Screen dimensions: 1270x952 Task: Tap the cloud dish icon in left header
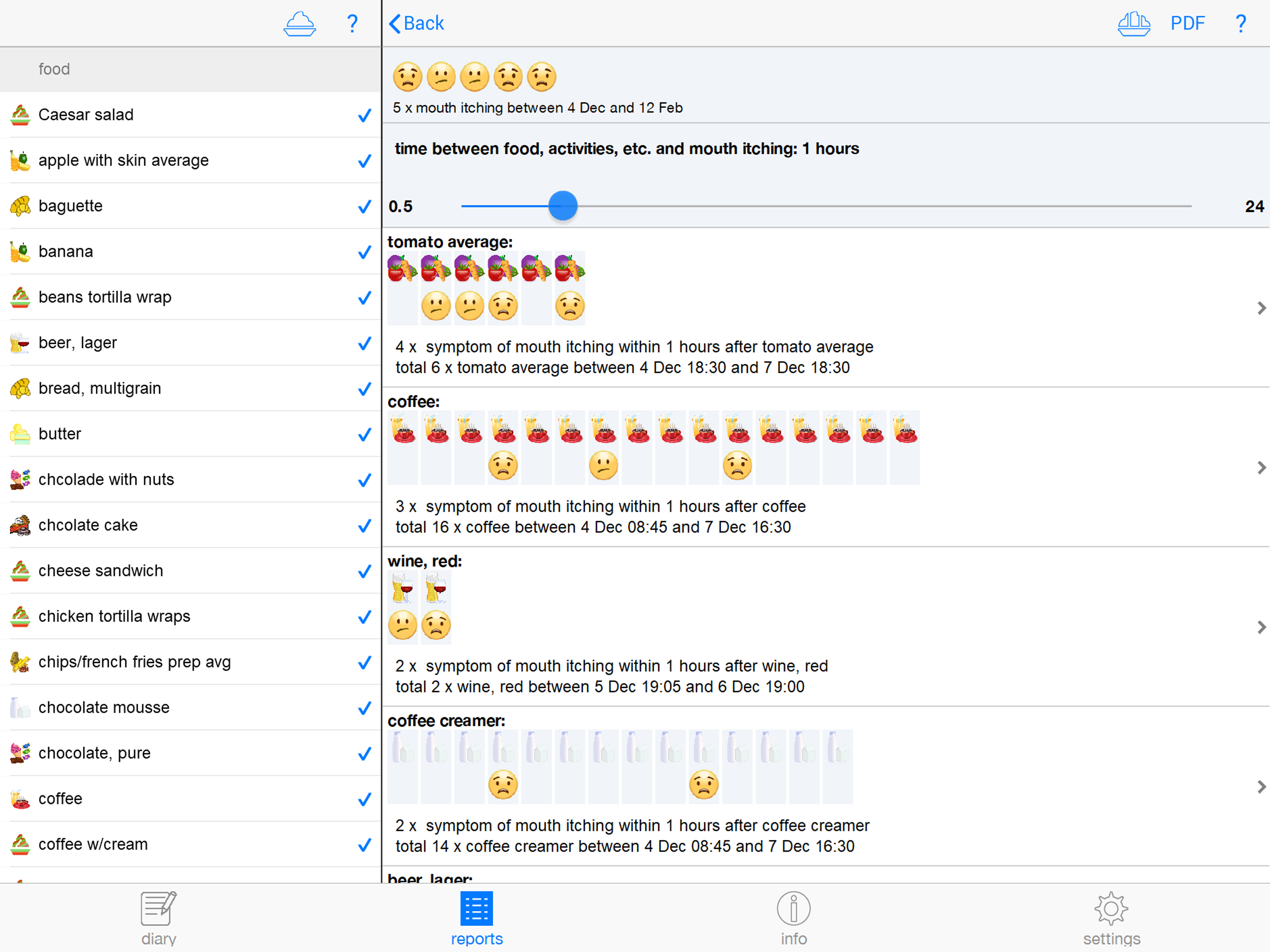coord(299,24)
